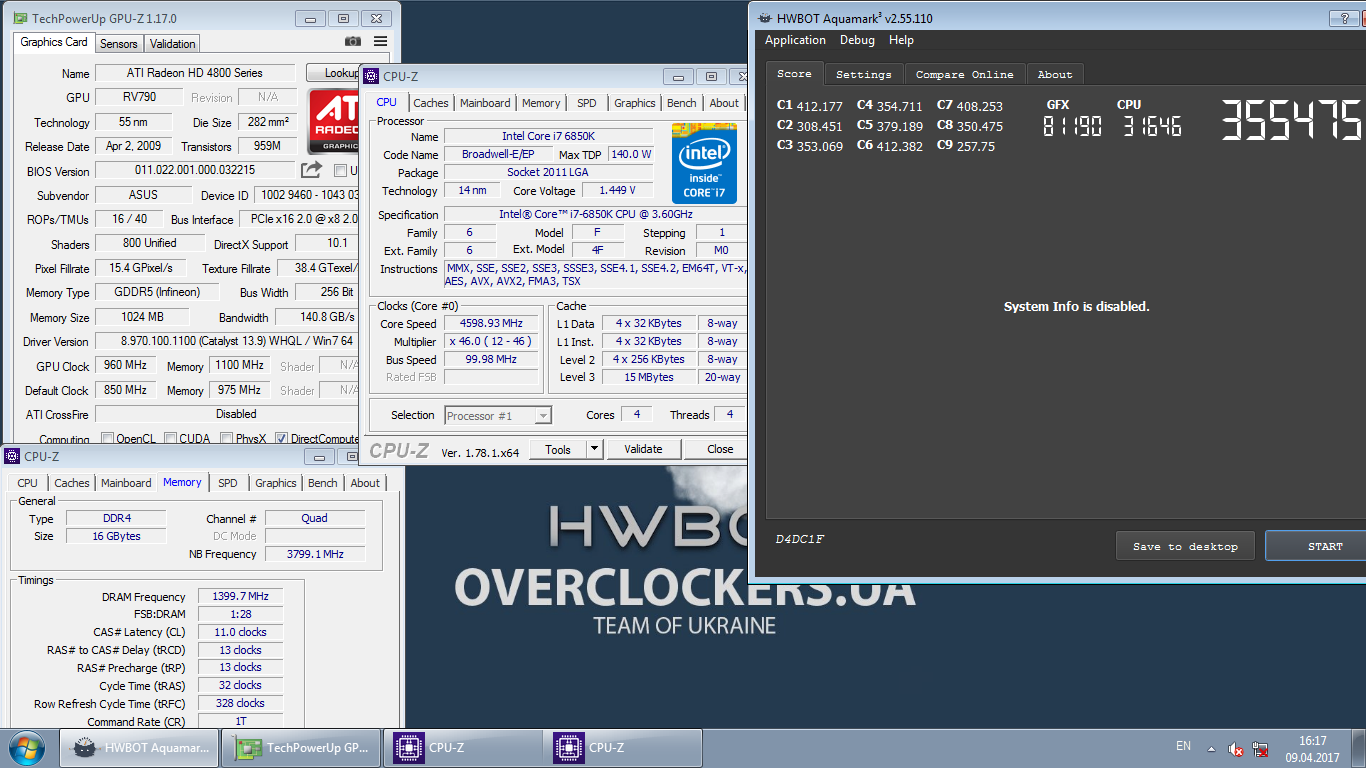
Task: Click the Show desktop strip beside the clock
Action: click(x=1359, y=748)
